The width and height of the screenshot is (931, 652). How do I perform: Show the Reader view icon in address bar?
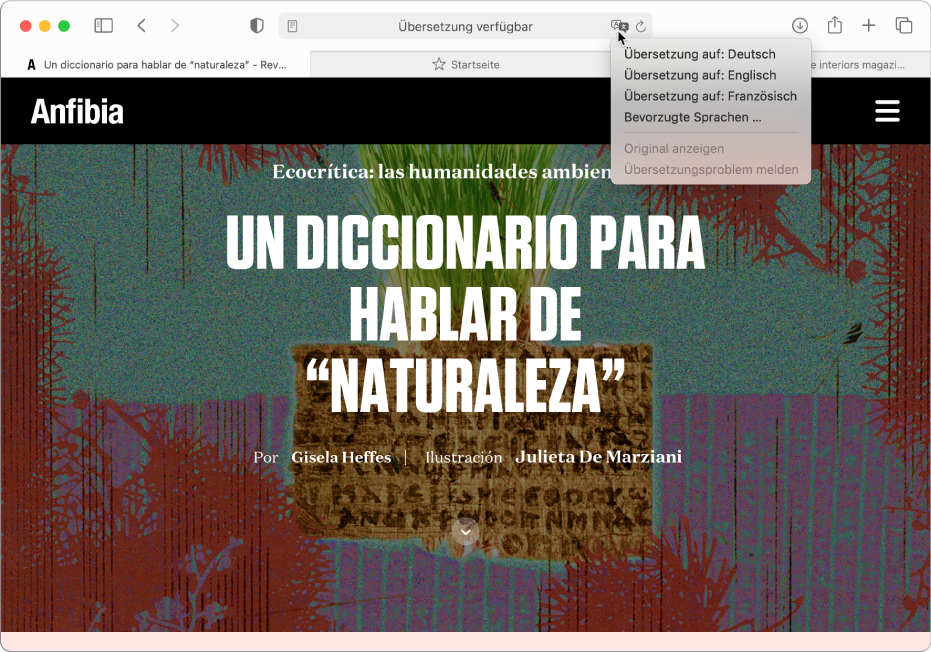[x=292, y=26]
